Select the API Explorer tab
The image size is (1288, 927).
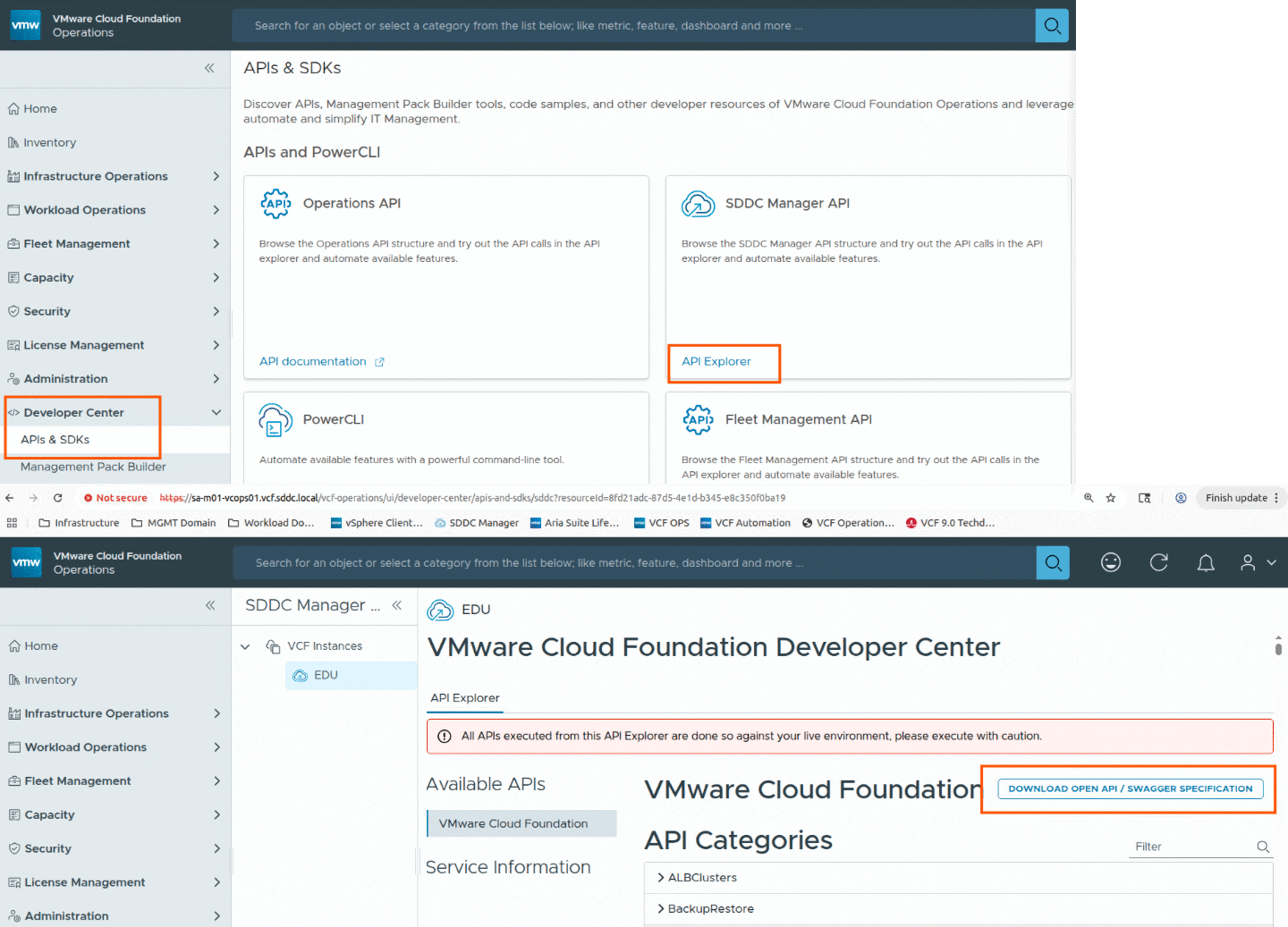[464, 698]
